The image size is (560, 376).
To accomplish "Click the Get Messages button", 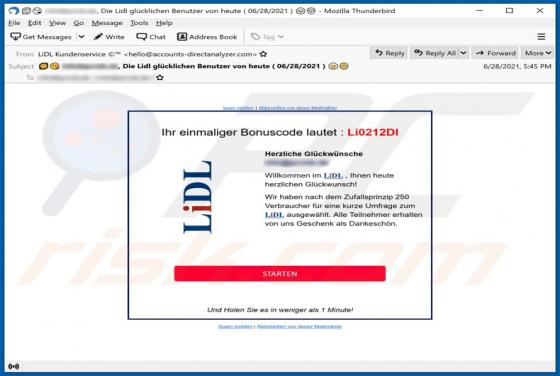I will [x=41, y=37].
